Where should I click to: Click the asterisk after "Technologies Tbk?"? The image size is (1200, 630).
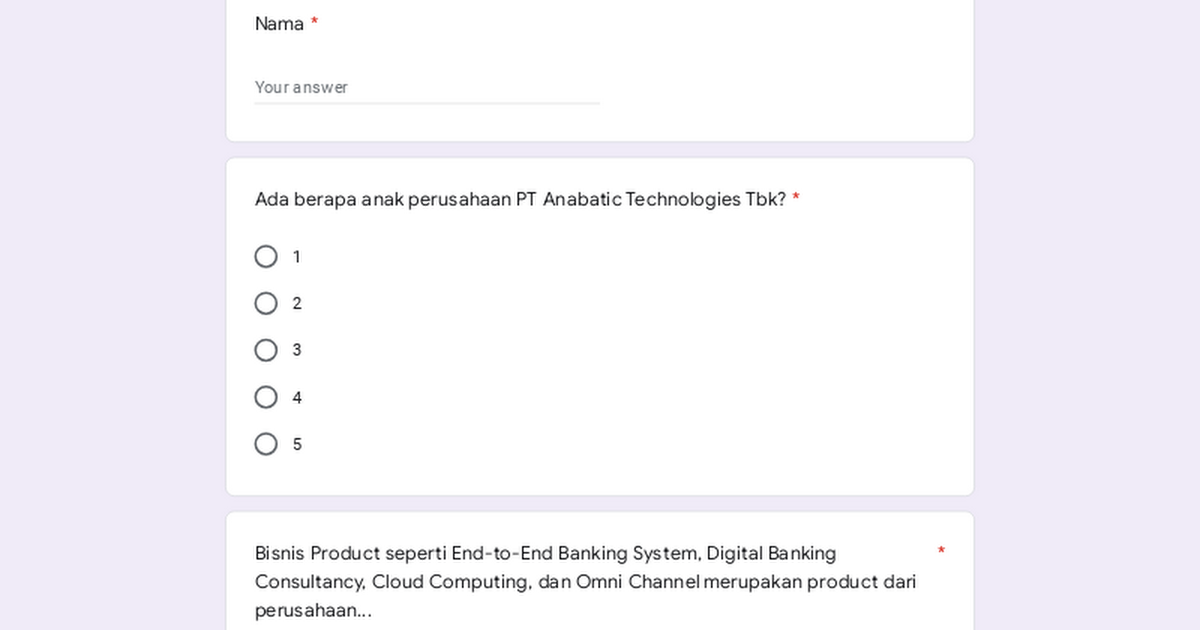[x=796, y=199]
